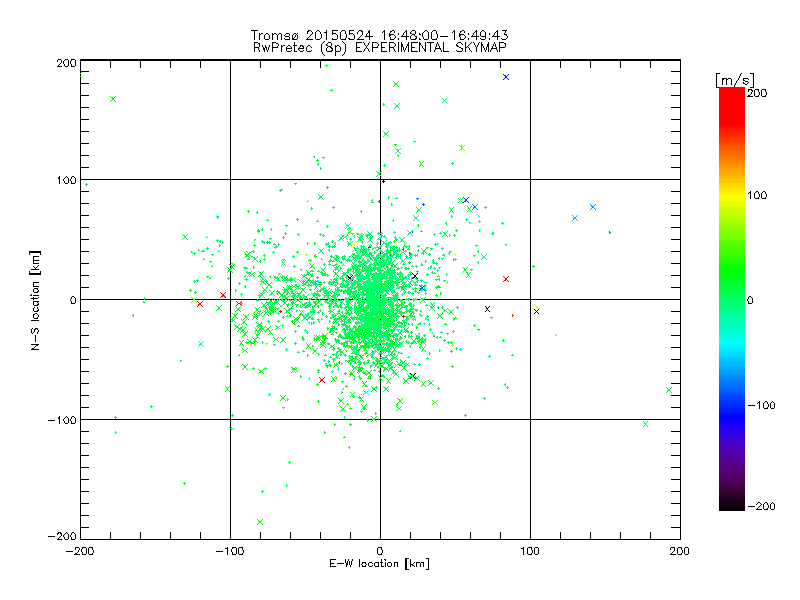The height and width of the screenshot is (600, 800).
Task: Click the "E-W location [km]" axis label
Action: click(380, 564)
